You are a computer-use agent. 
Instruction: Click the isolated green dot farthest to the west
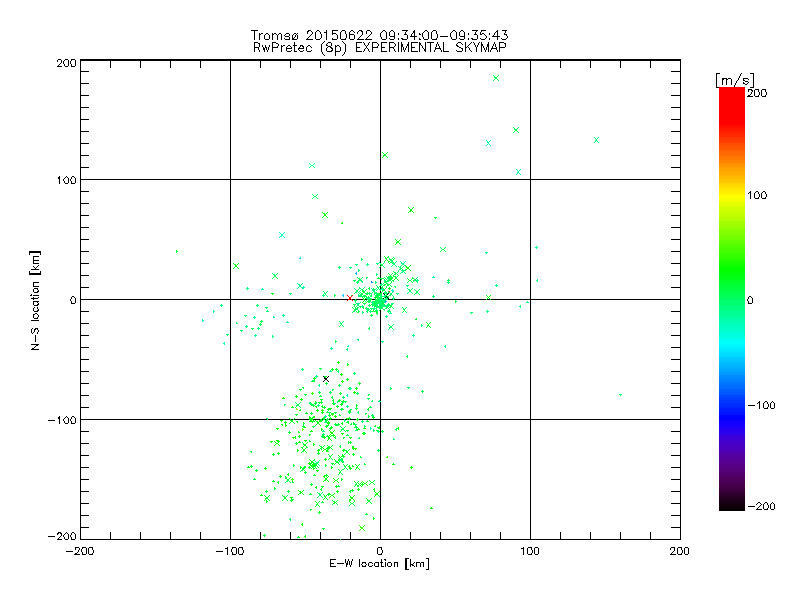click(x=177, y=252)
